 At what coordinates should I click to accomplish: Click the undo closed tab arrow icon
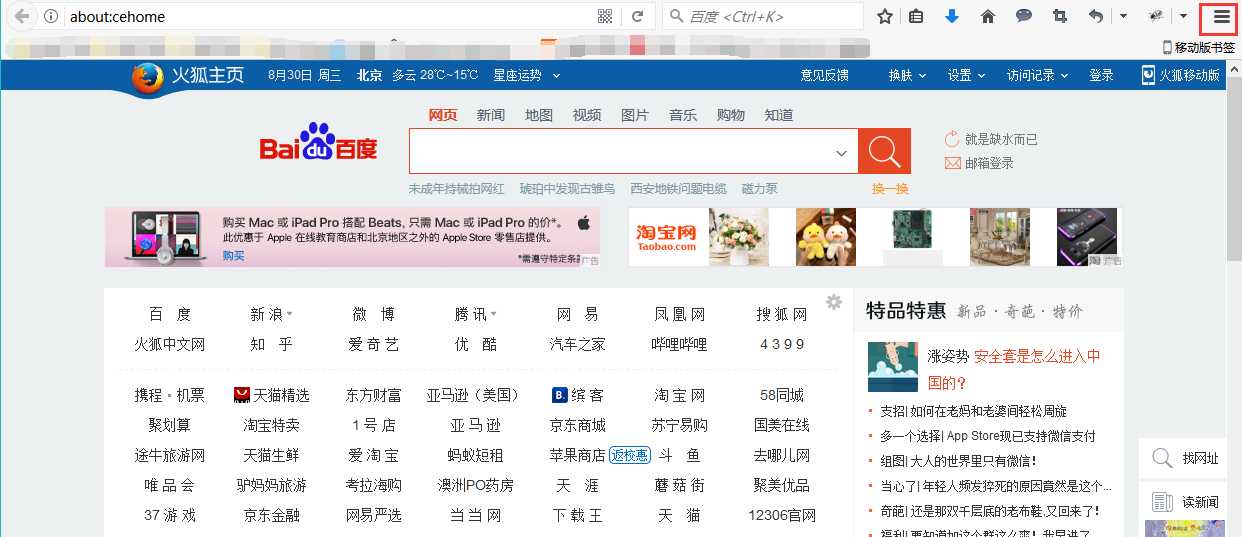(1096, 16)
